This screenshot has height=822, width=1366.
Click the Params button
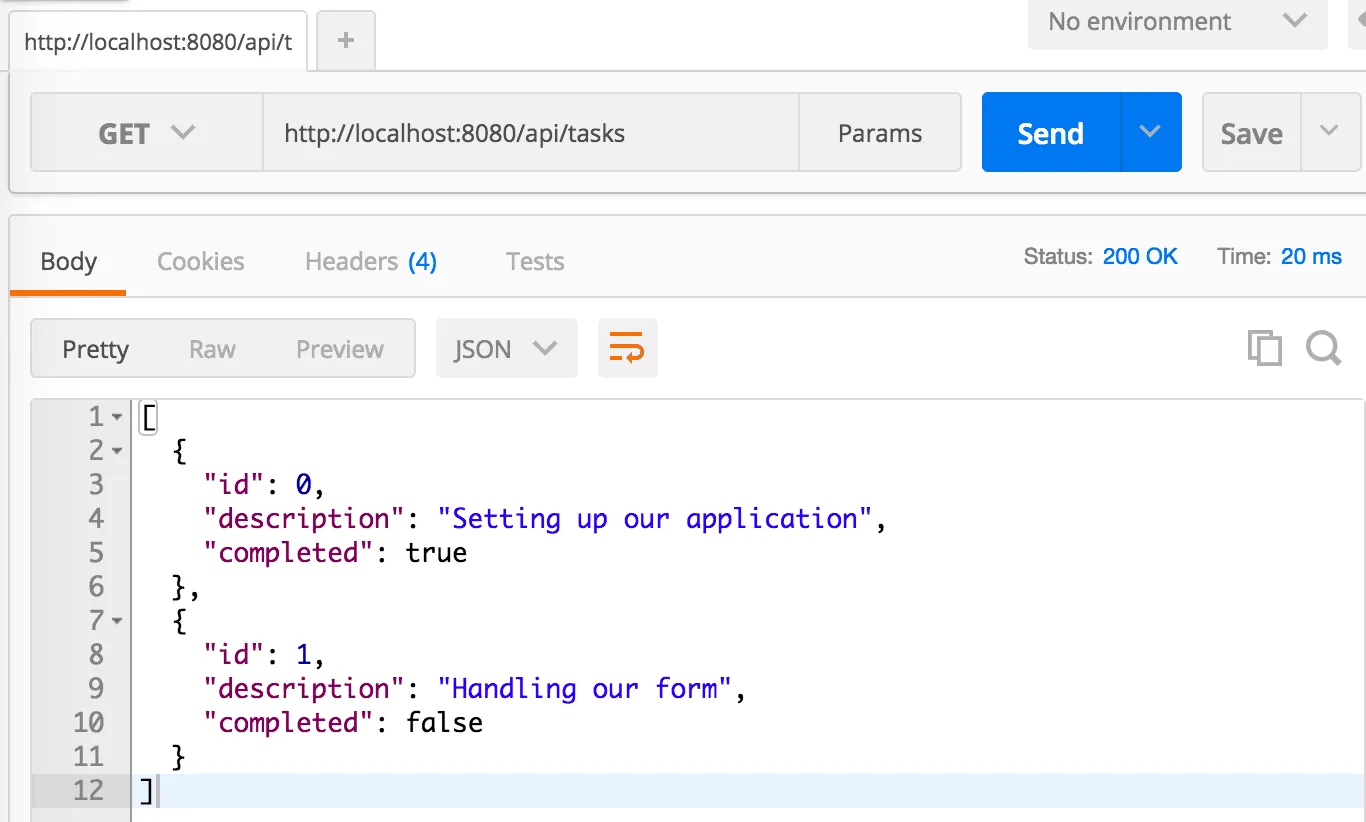click(879, 131)
